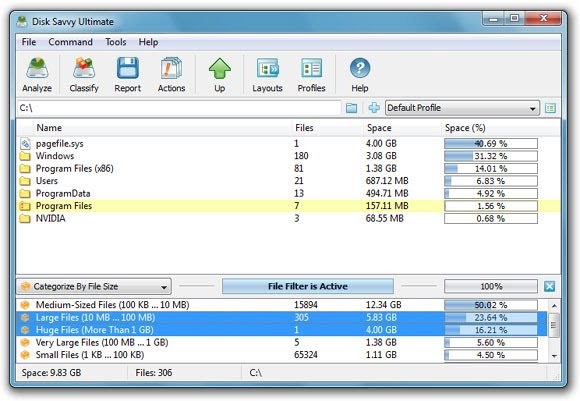
Task: Open the Command menu
Action: coord(70,42)
